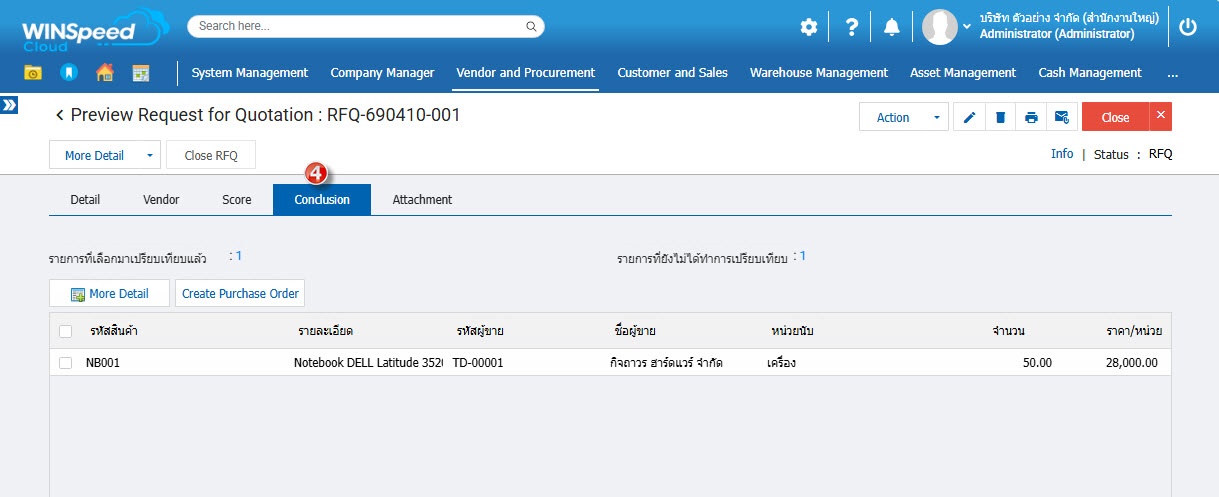Open the notifications bell
This screenshot has height=497, width=1219.
pos(892,27)
